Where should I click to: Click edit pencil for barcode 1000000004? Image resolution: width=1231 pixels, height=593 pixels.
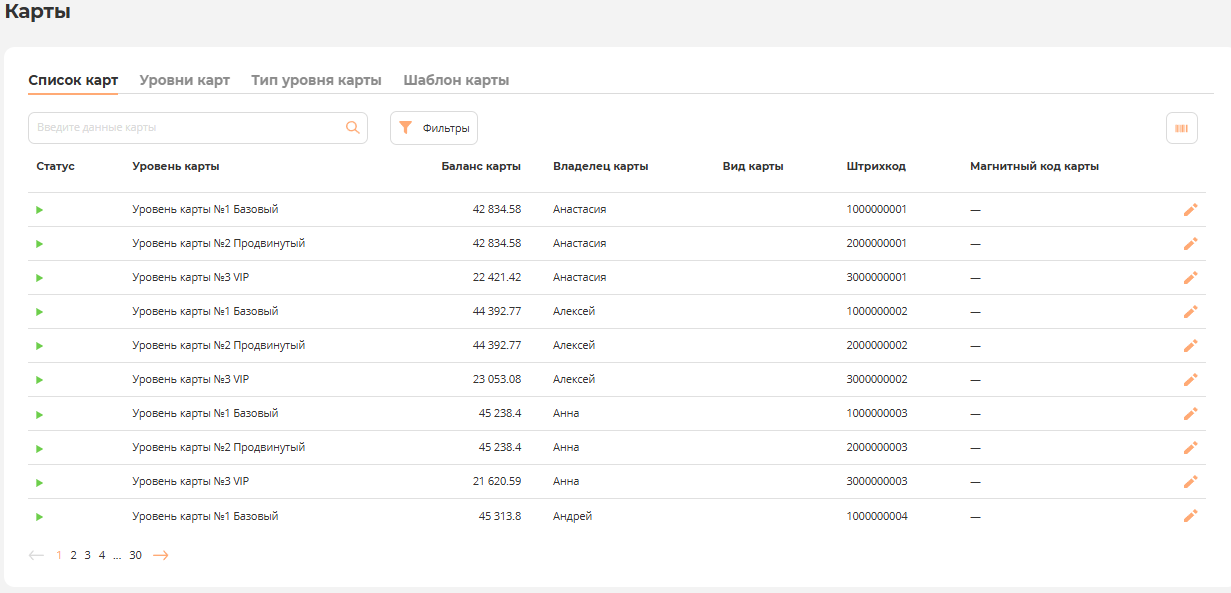click(x=1190, y=516)
